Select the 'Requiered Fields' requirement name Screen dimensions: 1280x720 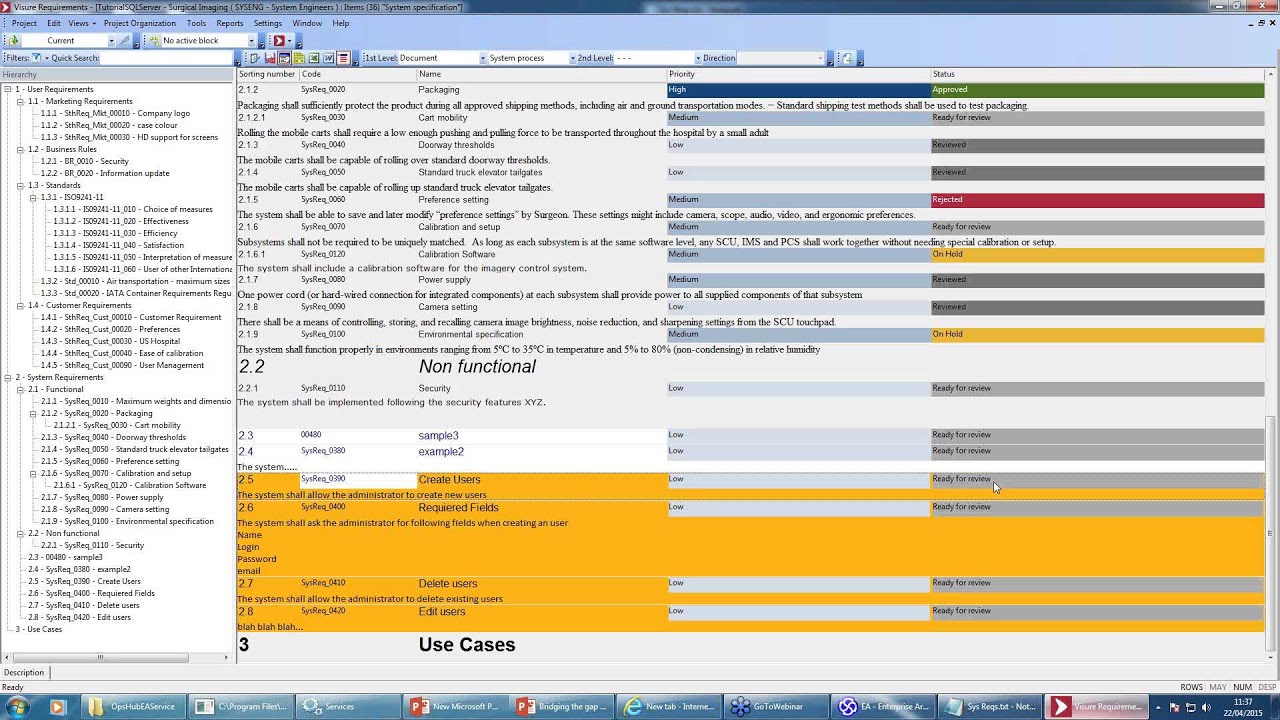458,508
